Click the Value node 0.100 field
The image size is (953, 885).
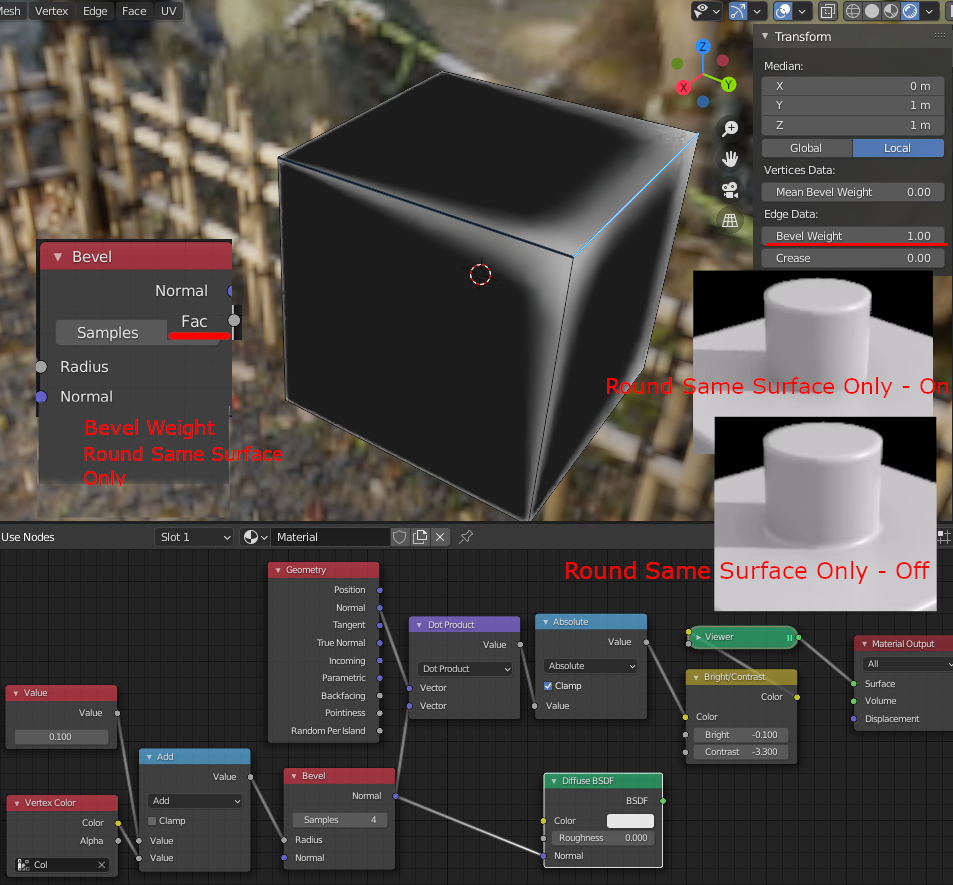[61, 737]
